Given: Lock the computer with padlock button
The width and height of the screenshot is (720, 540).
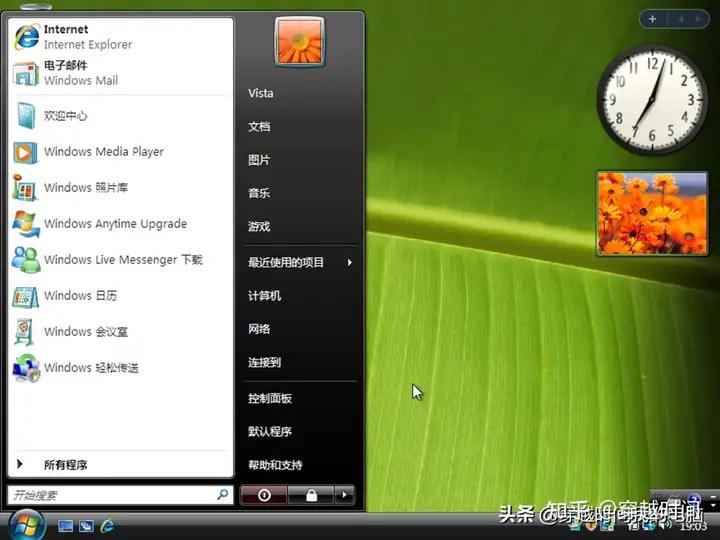Looking at the screenshot, I should tap(311, 495).
